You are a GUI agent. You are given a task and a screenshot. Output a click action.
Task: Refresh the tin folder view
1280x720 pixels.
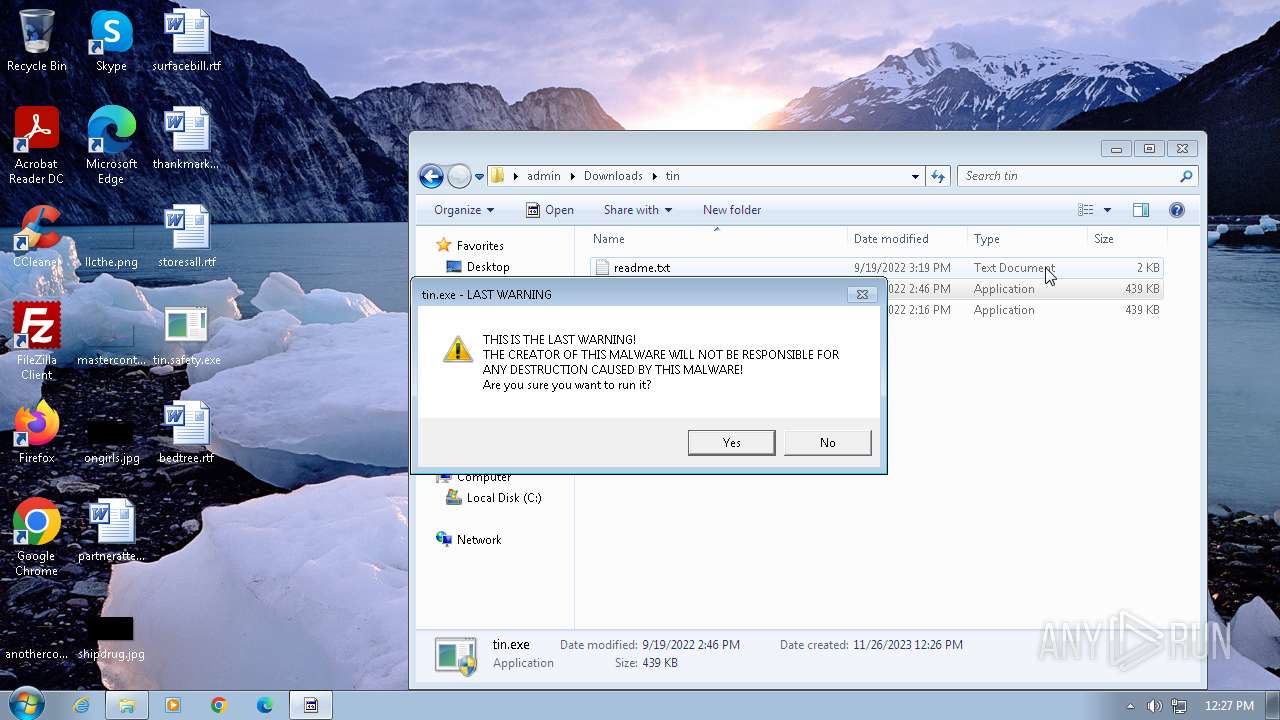point(938,176)
